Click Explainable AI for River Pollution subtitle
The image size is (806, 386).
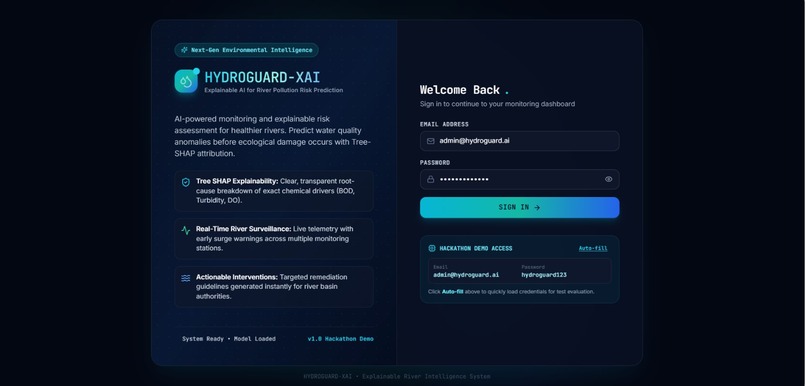273,90
